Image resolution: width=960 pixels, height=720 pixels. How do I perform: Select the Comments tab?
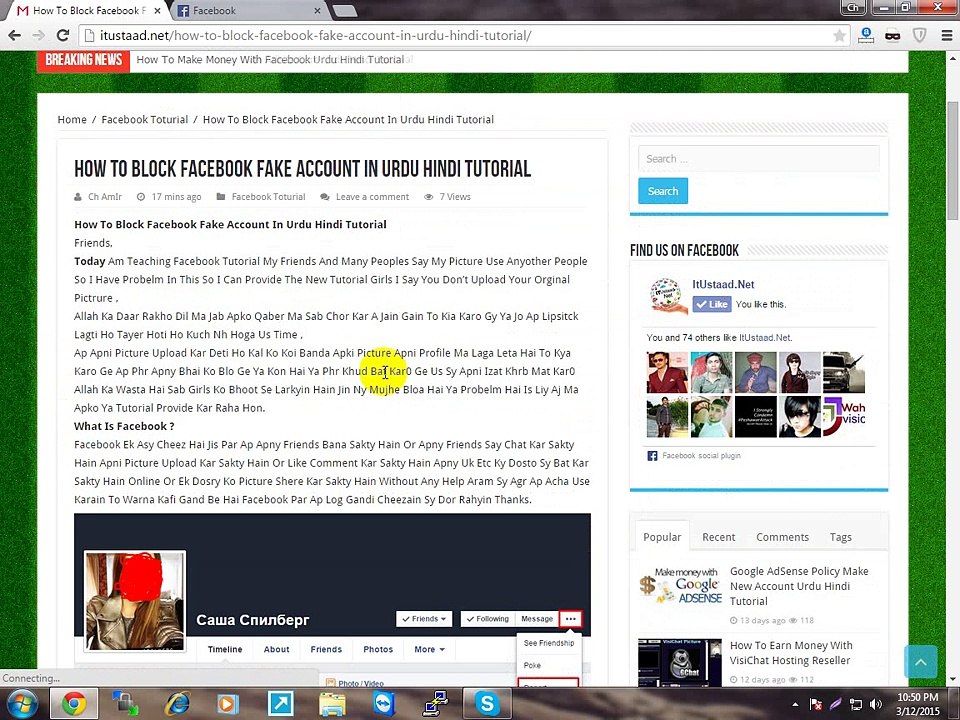coord(782,537)
